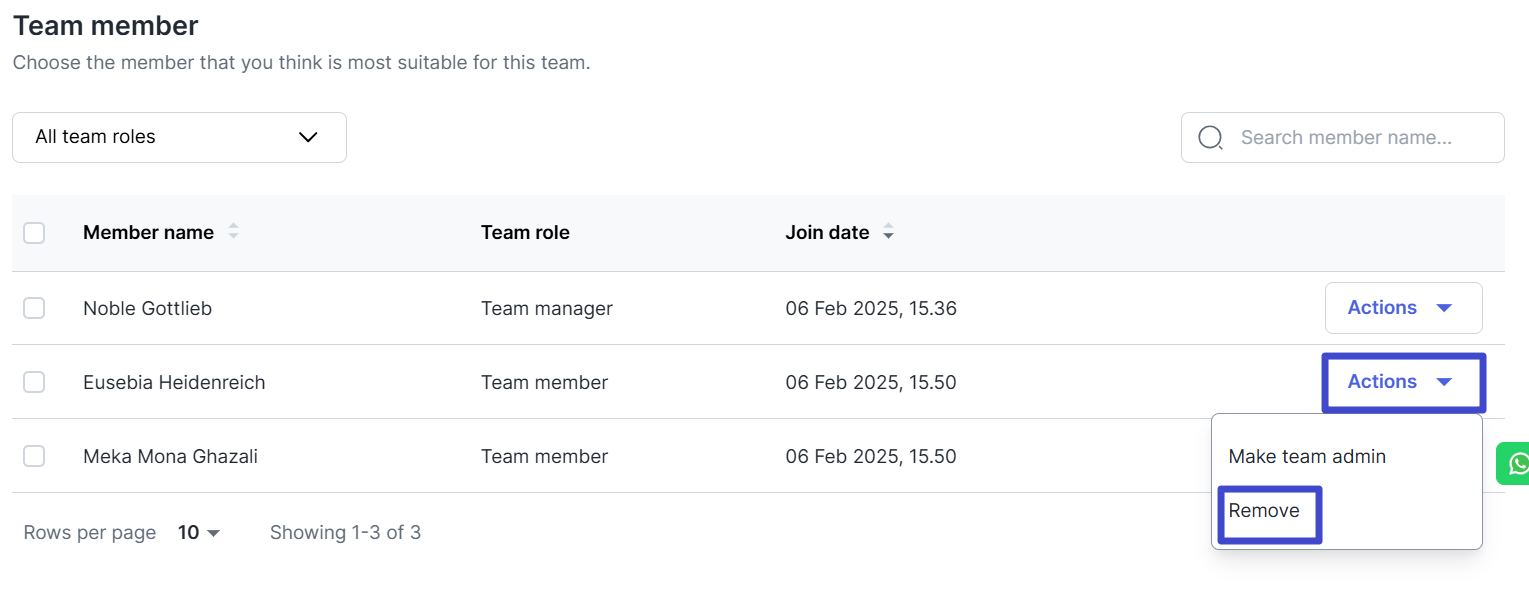Click the search magnifier icon
This screenshot has height=590, width=1529.
click(1210, 138)
